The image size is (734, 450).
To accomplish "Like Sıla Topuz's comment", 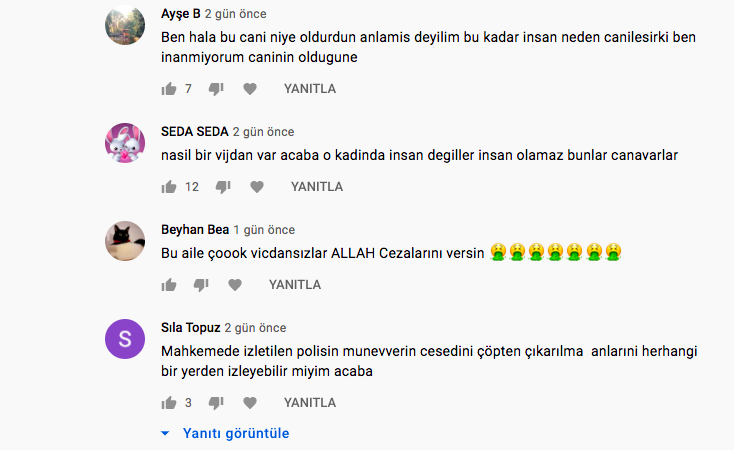I will (x=169, y=403).
